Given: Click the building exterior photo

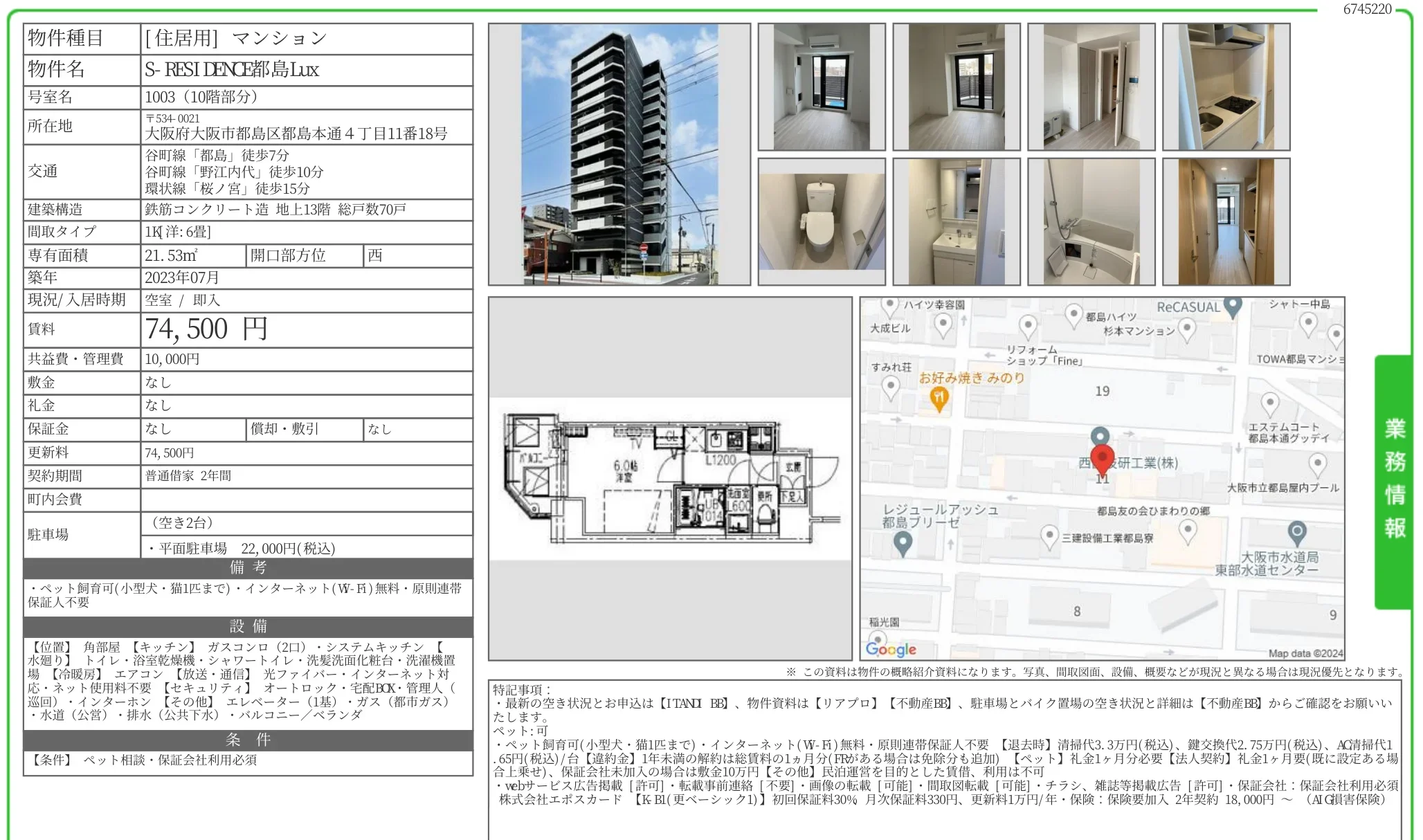Looking at the screenshot, I should point(619,154).
